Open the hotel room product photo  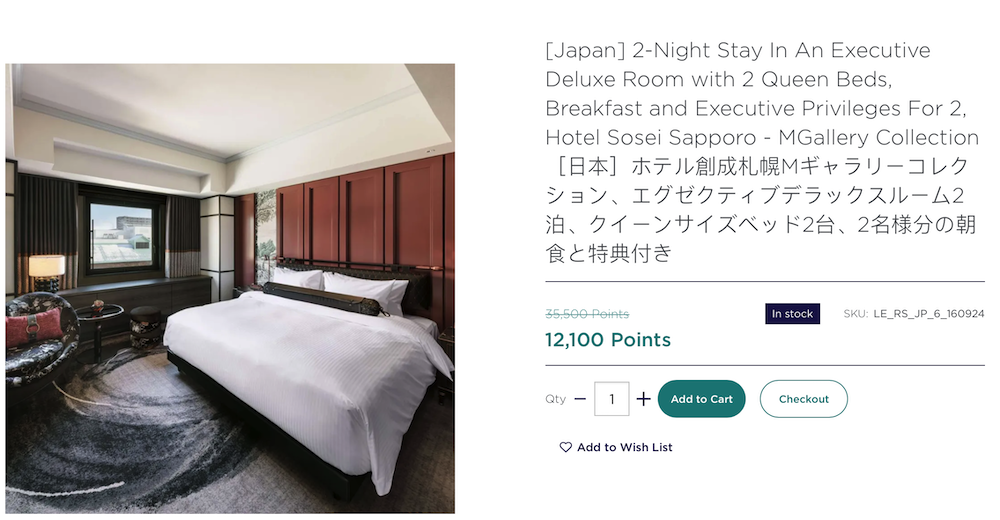[x=230, y=288]
